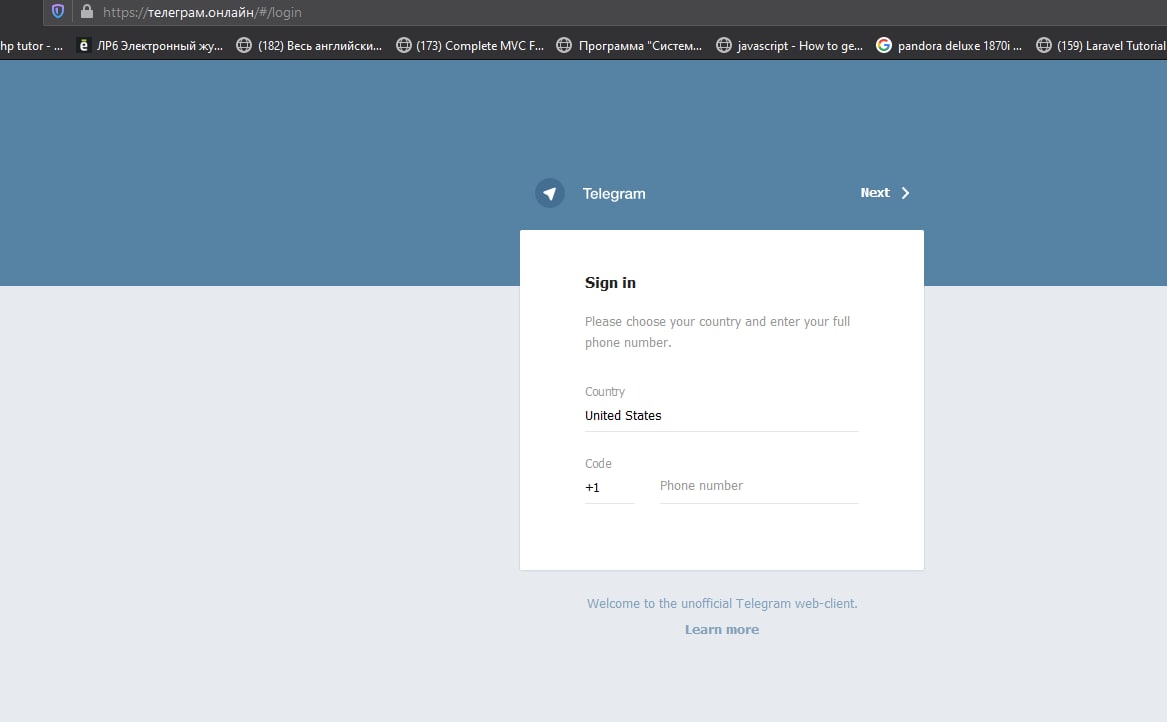The image size is (1167, 722).
Task: Click the 'ё' favicon of ЛР6 bookmark
Action: click(83, 45)
